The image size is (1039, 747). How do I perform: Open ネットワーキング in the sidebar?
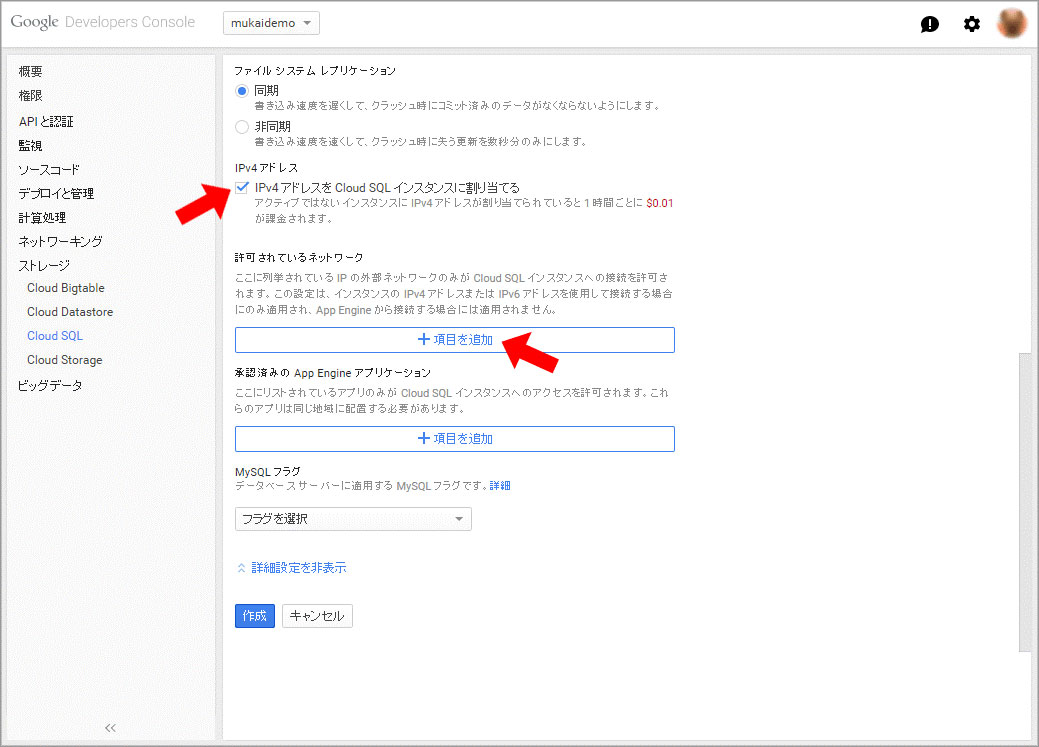[60, 241]
